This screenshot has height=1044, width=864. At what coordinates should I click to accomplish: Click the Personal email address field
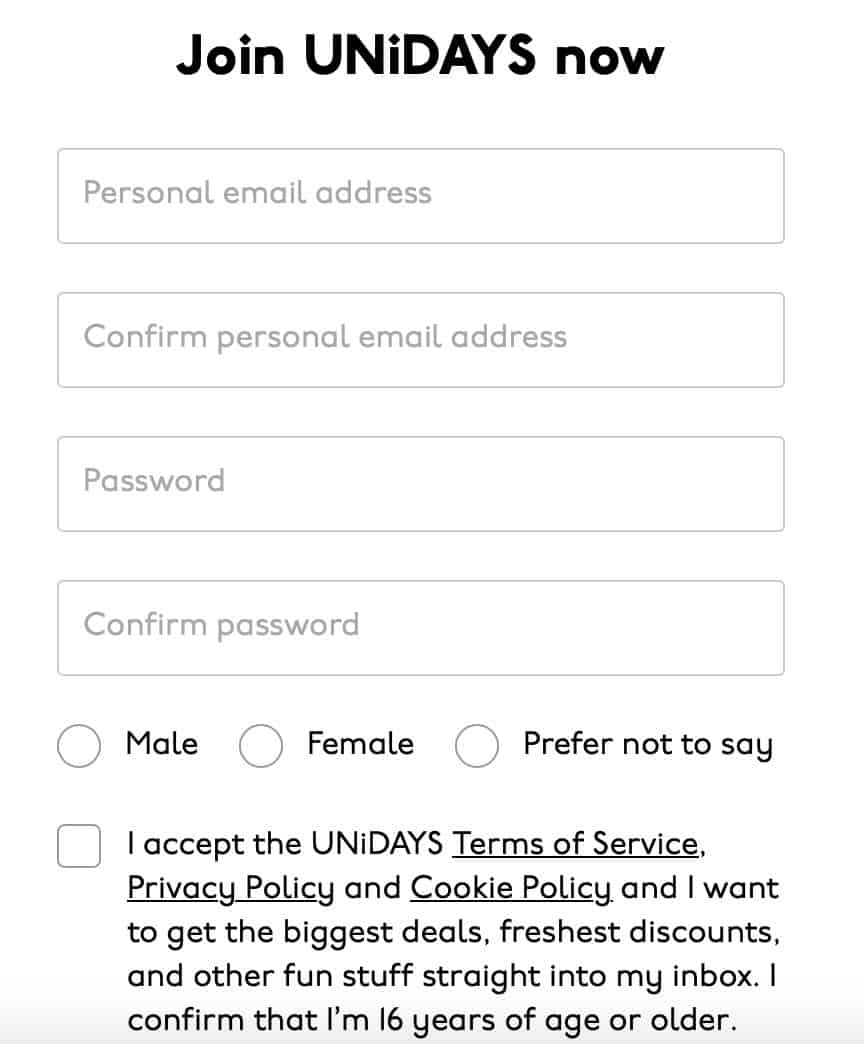(420, 196)
